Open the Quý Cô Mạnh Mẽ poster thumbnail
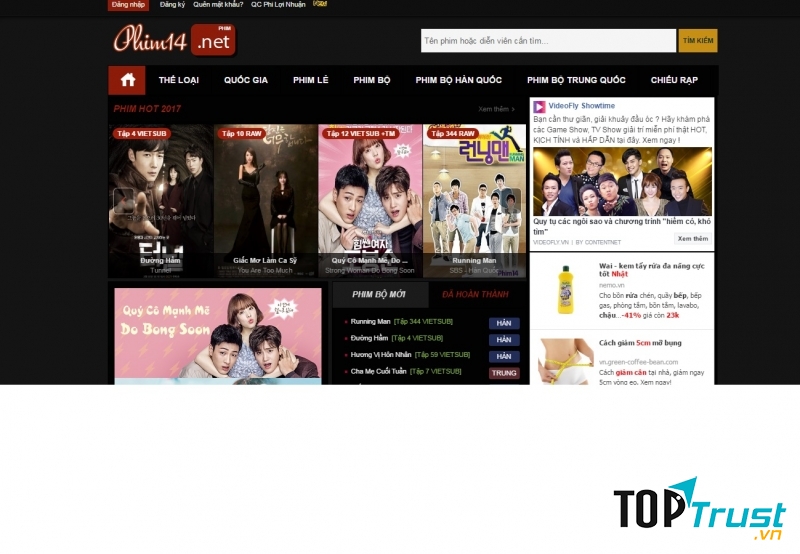 pos(370,201)
